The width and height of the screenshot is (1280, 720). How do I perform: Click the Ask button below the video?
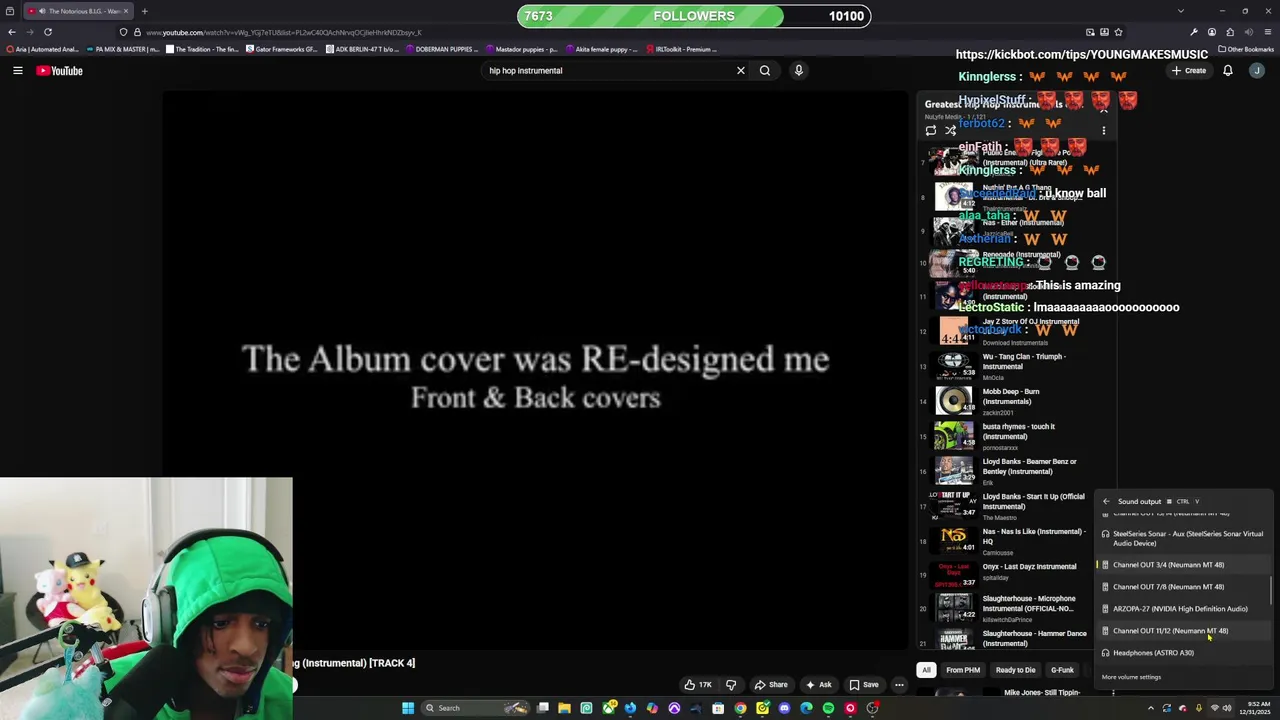[818, 685]
